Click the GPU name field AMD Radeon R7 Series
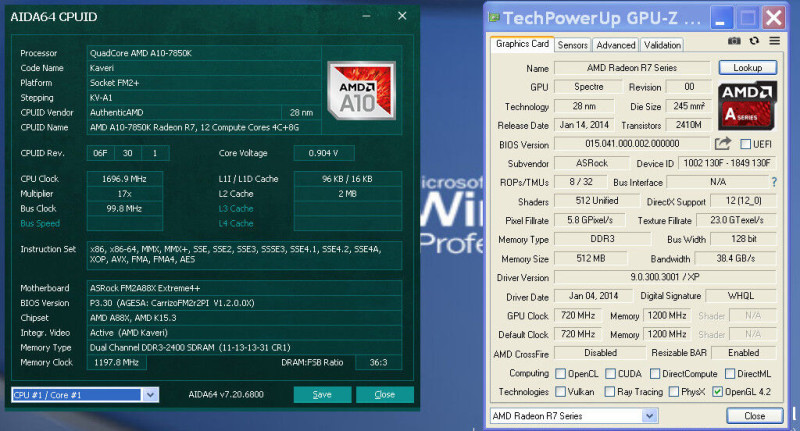The image size is (800, 431). click(632, 67)
